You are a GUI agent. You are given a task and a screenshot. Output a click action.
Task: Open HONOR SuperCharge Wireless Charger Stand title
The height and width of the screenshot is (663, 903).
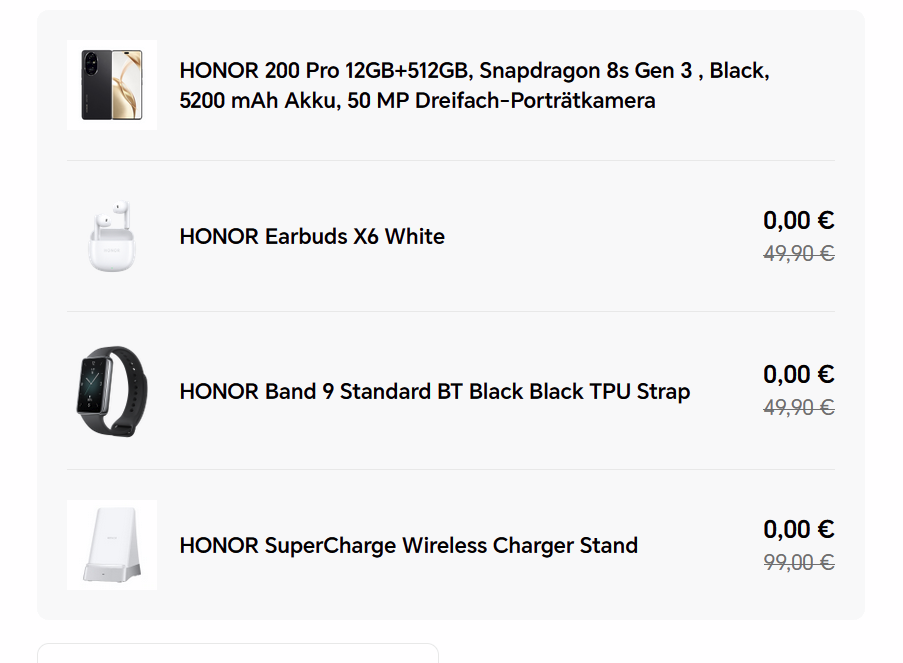pos(408,546)
